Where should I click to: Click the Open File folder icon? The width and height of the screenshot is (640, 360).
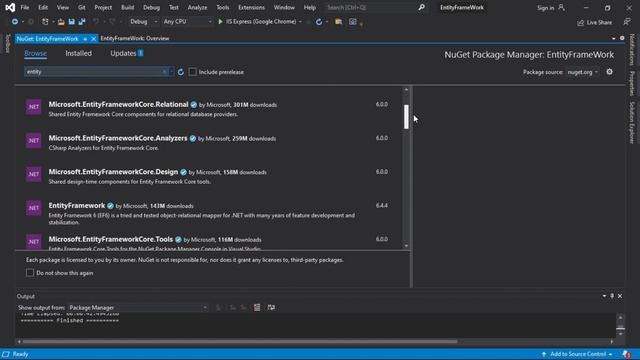pyautogui.click(x=61, y=22)
